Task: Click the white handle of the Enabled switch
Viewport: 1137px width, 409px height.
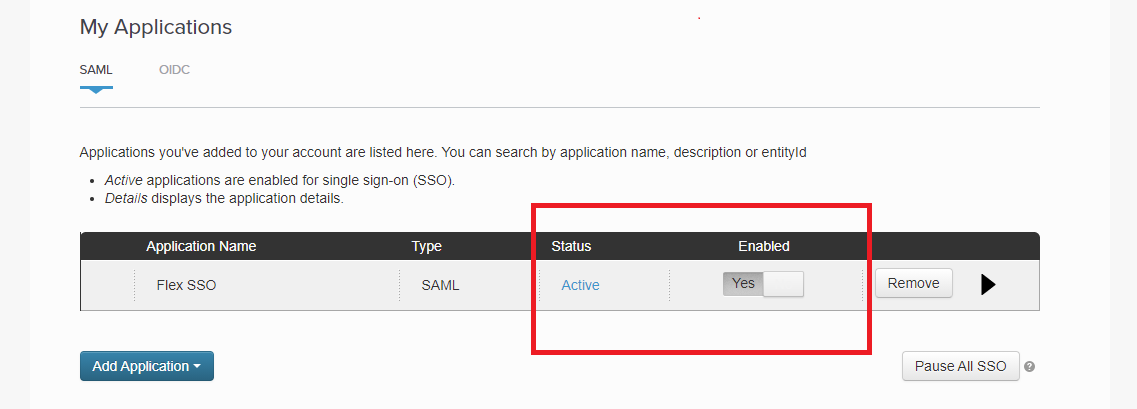Action: (783, 284)
